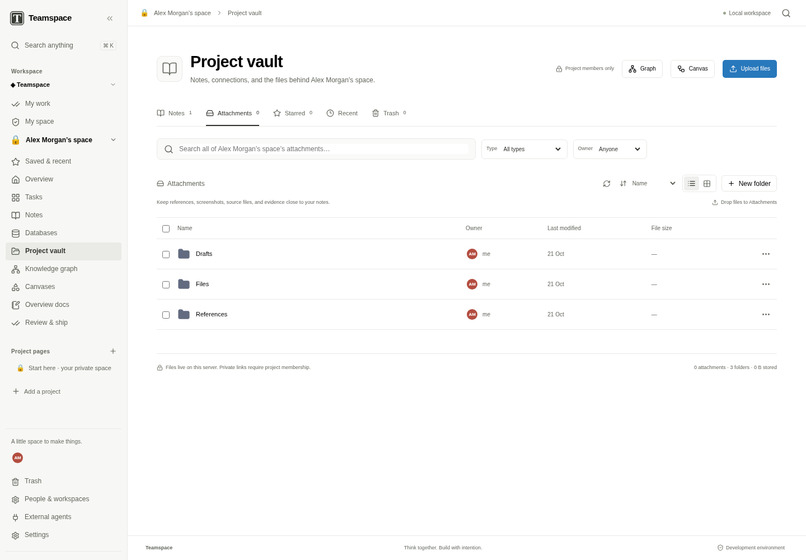Check the Files folder checkbox
Screen dimensions: 806x560
click(x=166, y=285)
